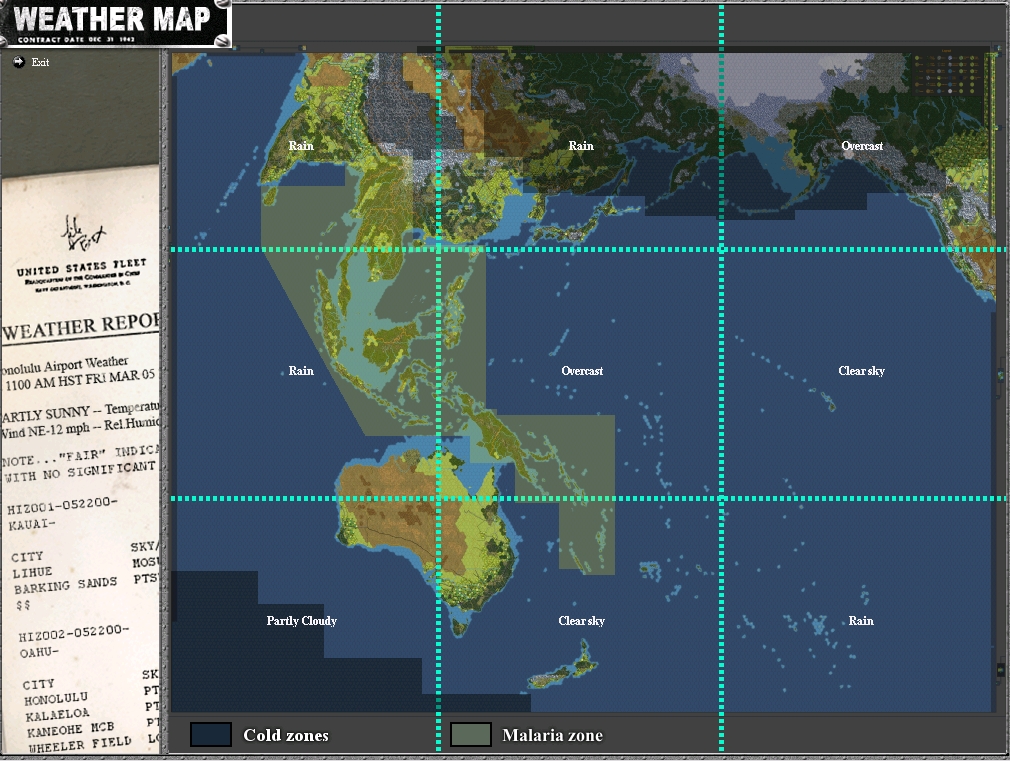1010x761 pixels.
Task: Click the "Malaria zone" legend label
Action: 553,735
